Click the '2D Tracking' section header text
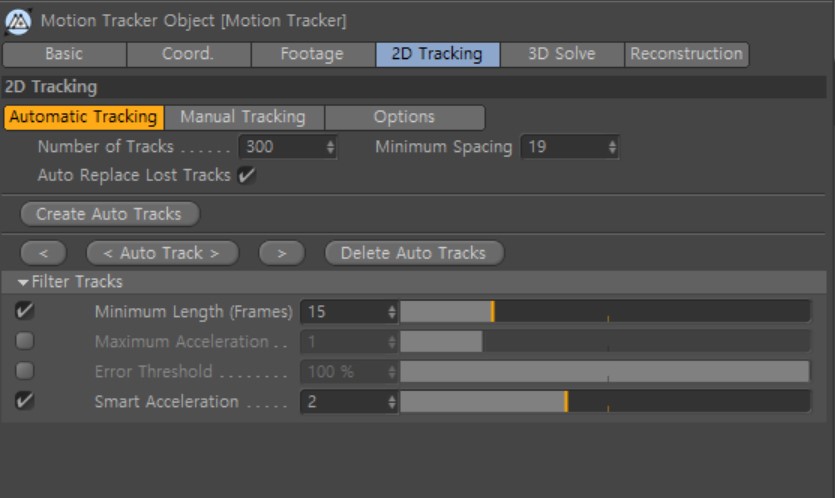Image resolution: width=835 pixels, height=498 pixels. click(51, 87)
